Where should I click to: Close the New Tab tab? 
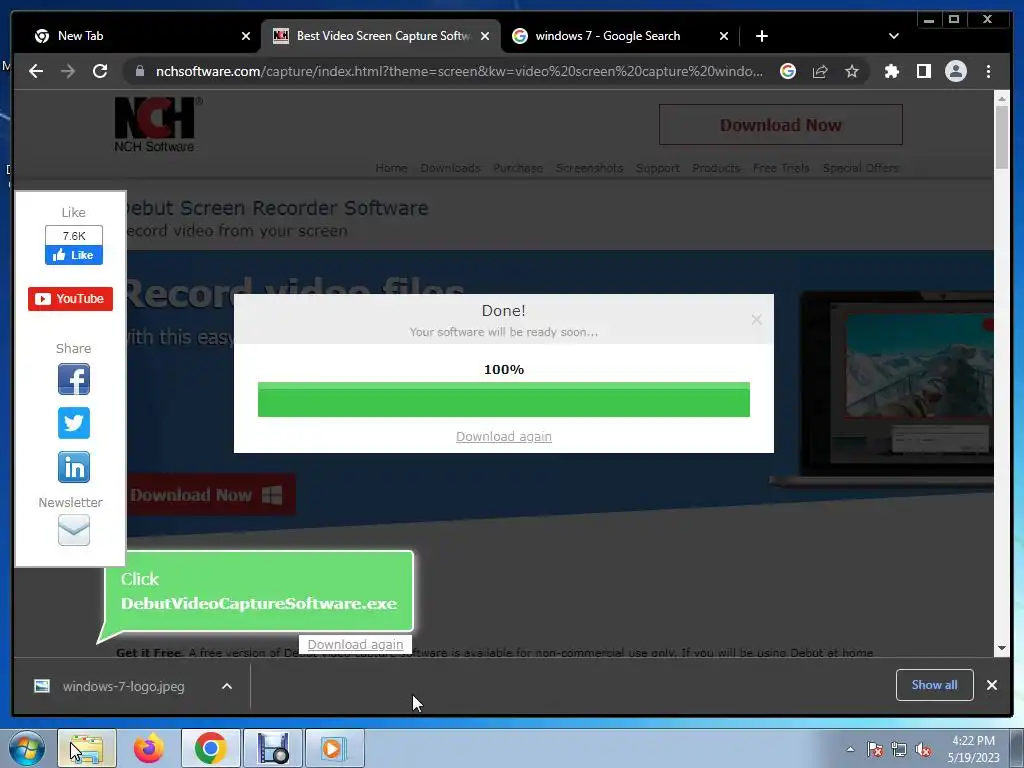point(246,36)
